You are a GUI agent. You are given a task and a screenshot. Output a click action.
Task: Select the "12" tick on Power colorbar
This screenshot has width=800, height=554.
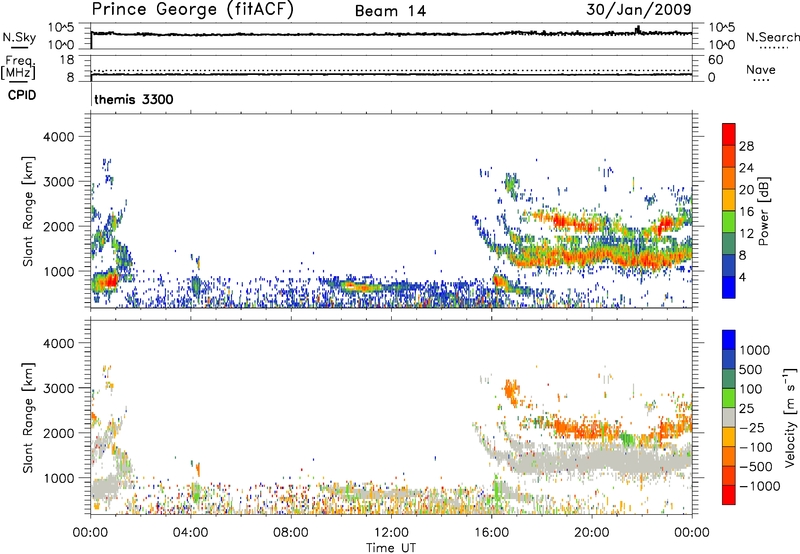click(x=746, y=234)
